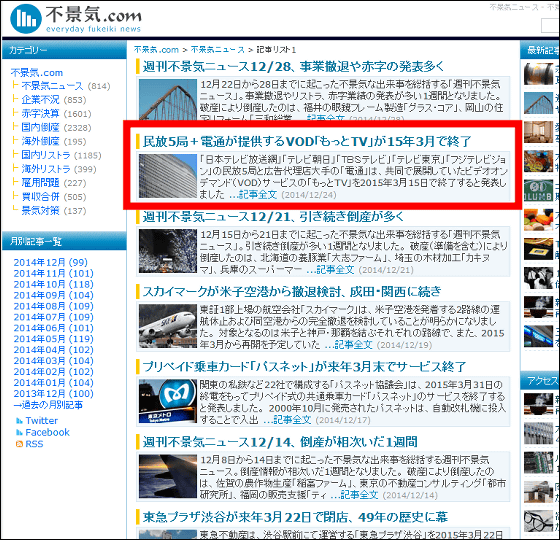Open 国内倒産 category link
This screenshot has width=560, height=540.
(x=40, y=127)
